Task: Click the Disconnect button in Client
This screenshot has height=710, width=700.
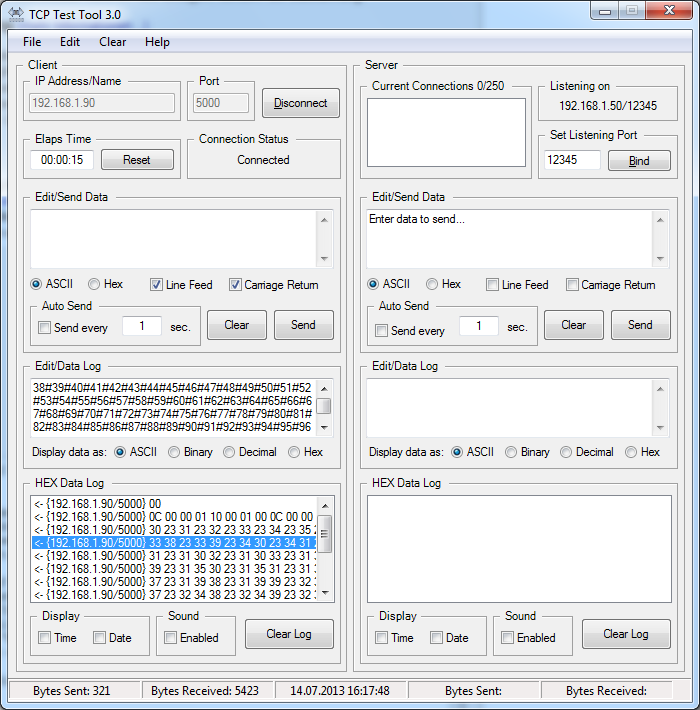Action: click(301, 103)
